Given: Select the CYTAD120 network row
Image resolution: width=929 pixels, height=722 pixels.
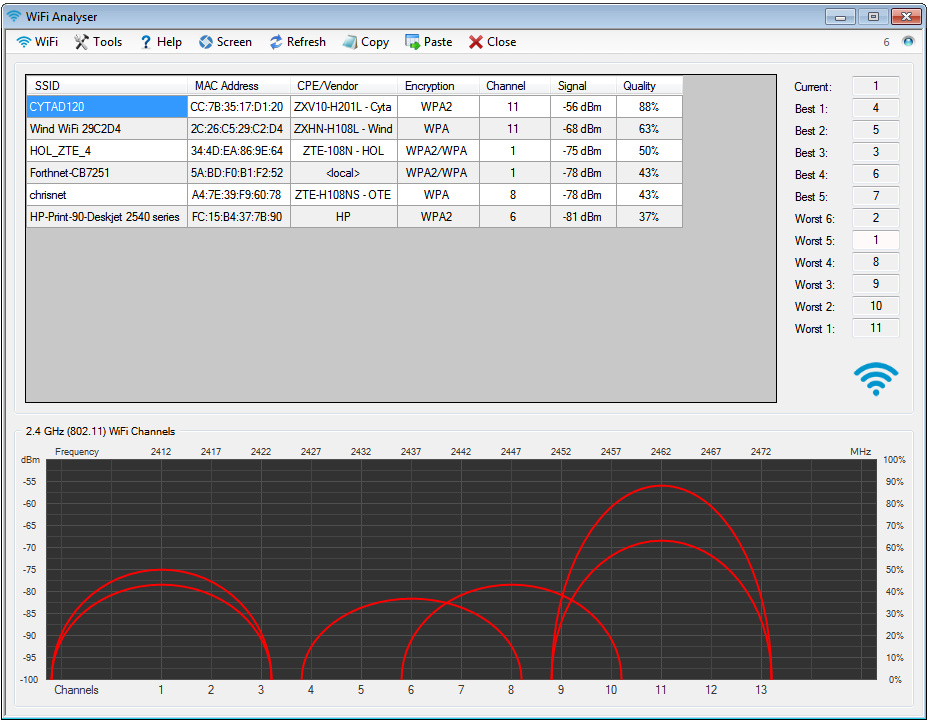Looking at the screenshot, I should pyautogui.click(x=106, y=107).
